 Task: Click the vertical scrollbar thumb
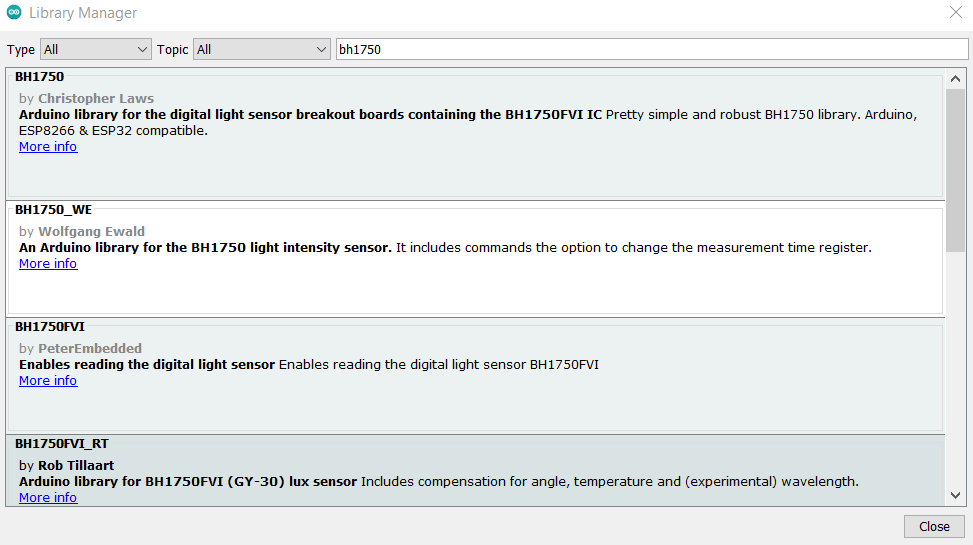tap(956, 170)
